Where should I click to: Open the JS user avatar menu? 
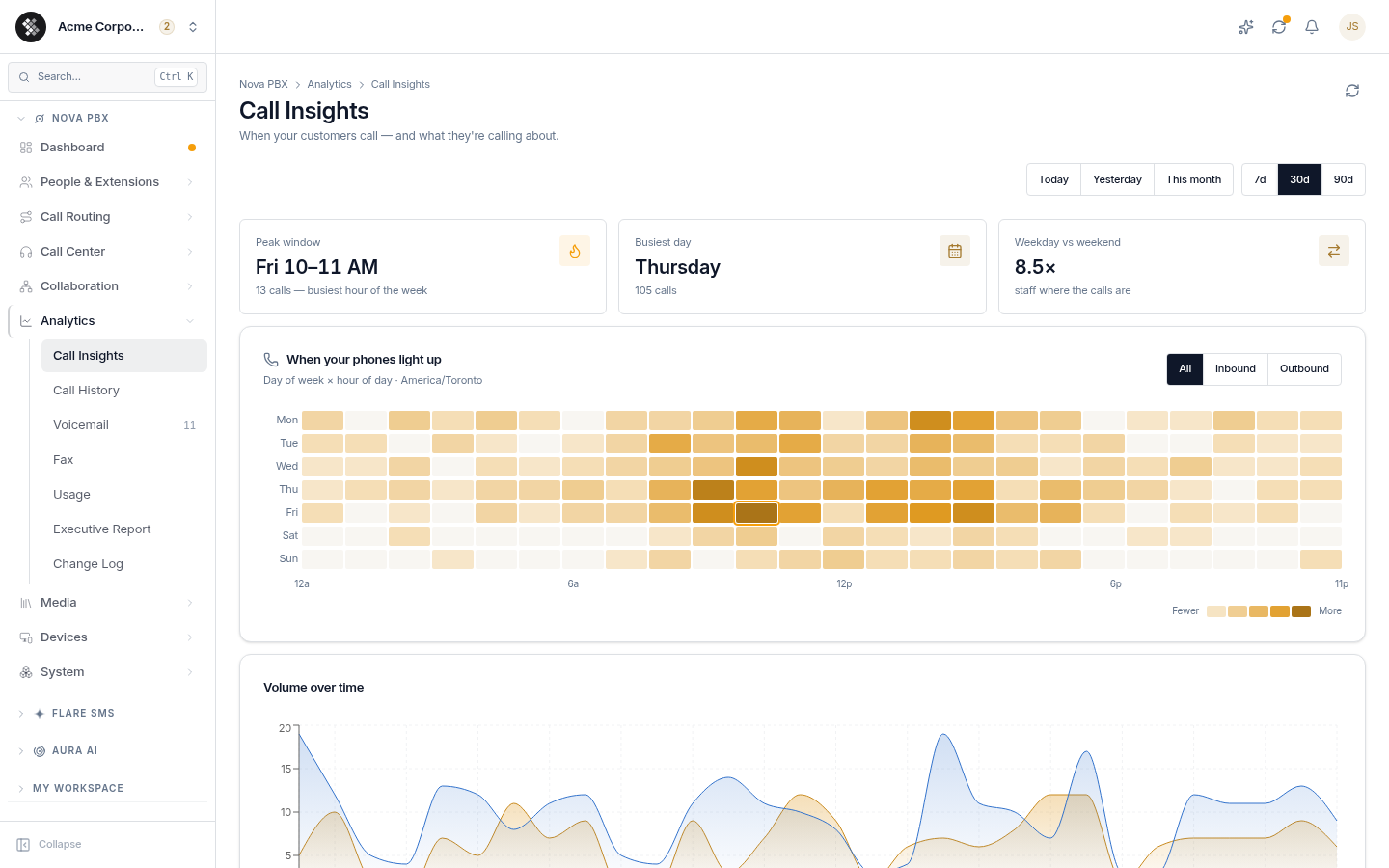click(1352, 27)
